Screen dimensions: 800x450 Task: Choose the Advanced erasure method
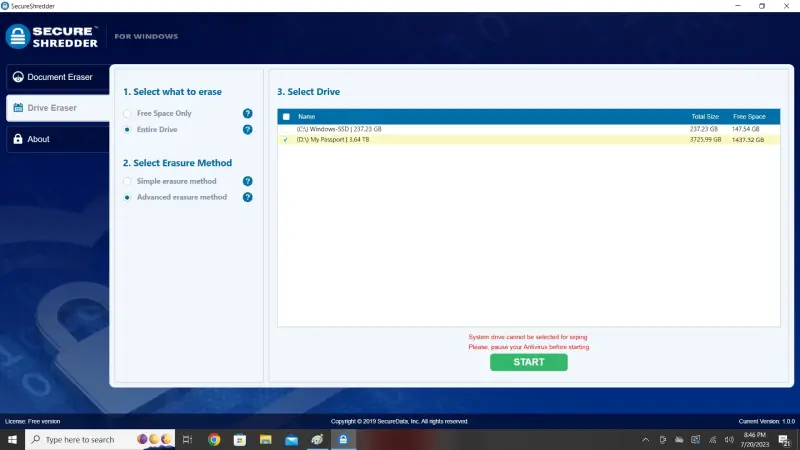127,197
